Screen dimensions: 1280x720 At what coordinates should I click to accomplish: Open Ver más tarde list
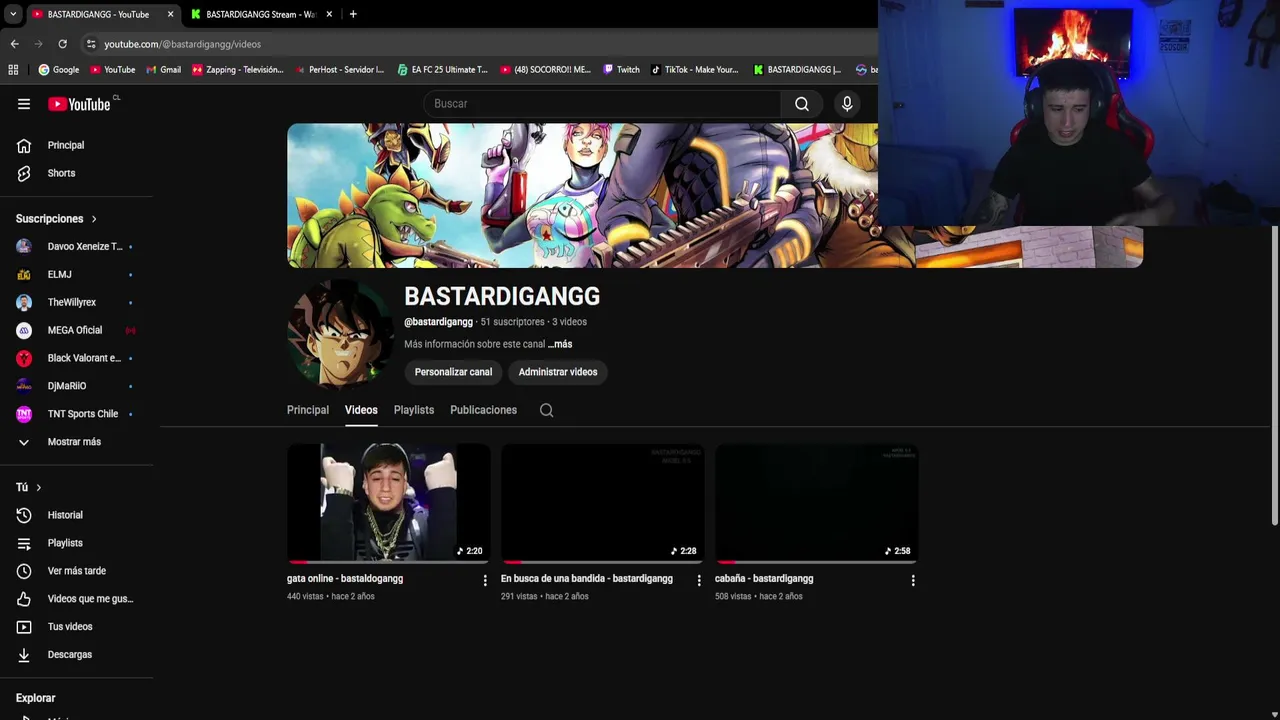click(x=77, y=571)
